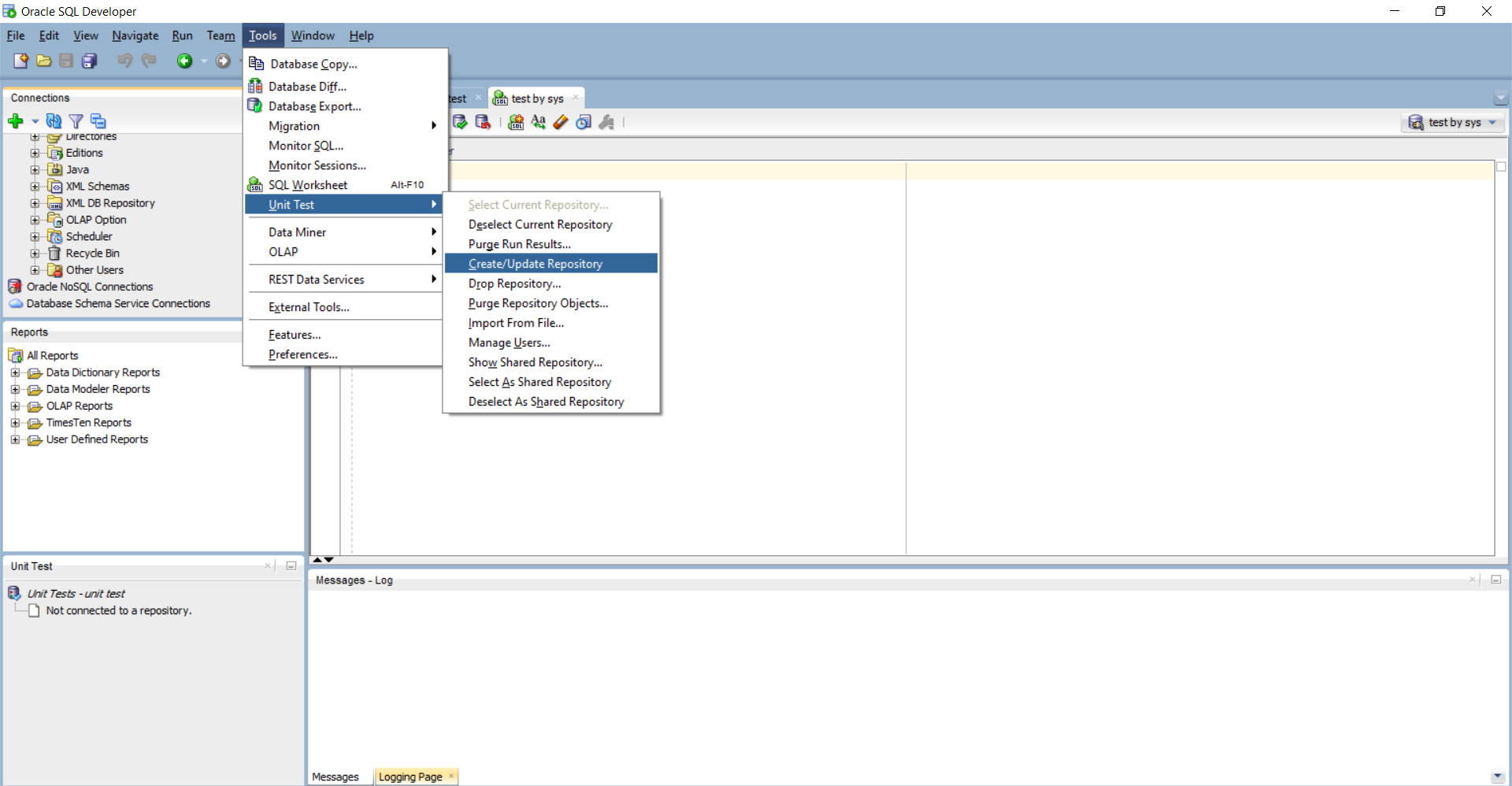Choose Monitor Sessions menu entry
1512x786 pixels.
point(343,165)
